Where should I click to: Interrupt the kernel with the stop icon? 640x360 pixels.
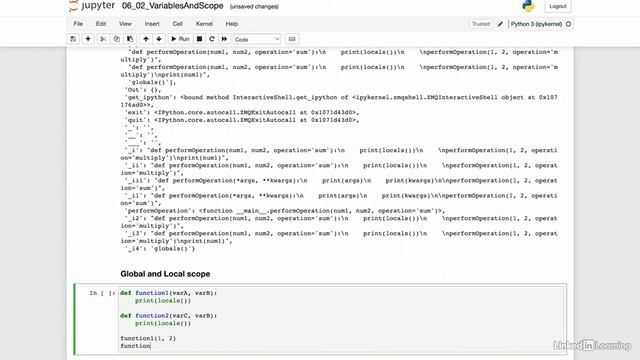199,39
